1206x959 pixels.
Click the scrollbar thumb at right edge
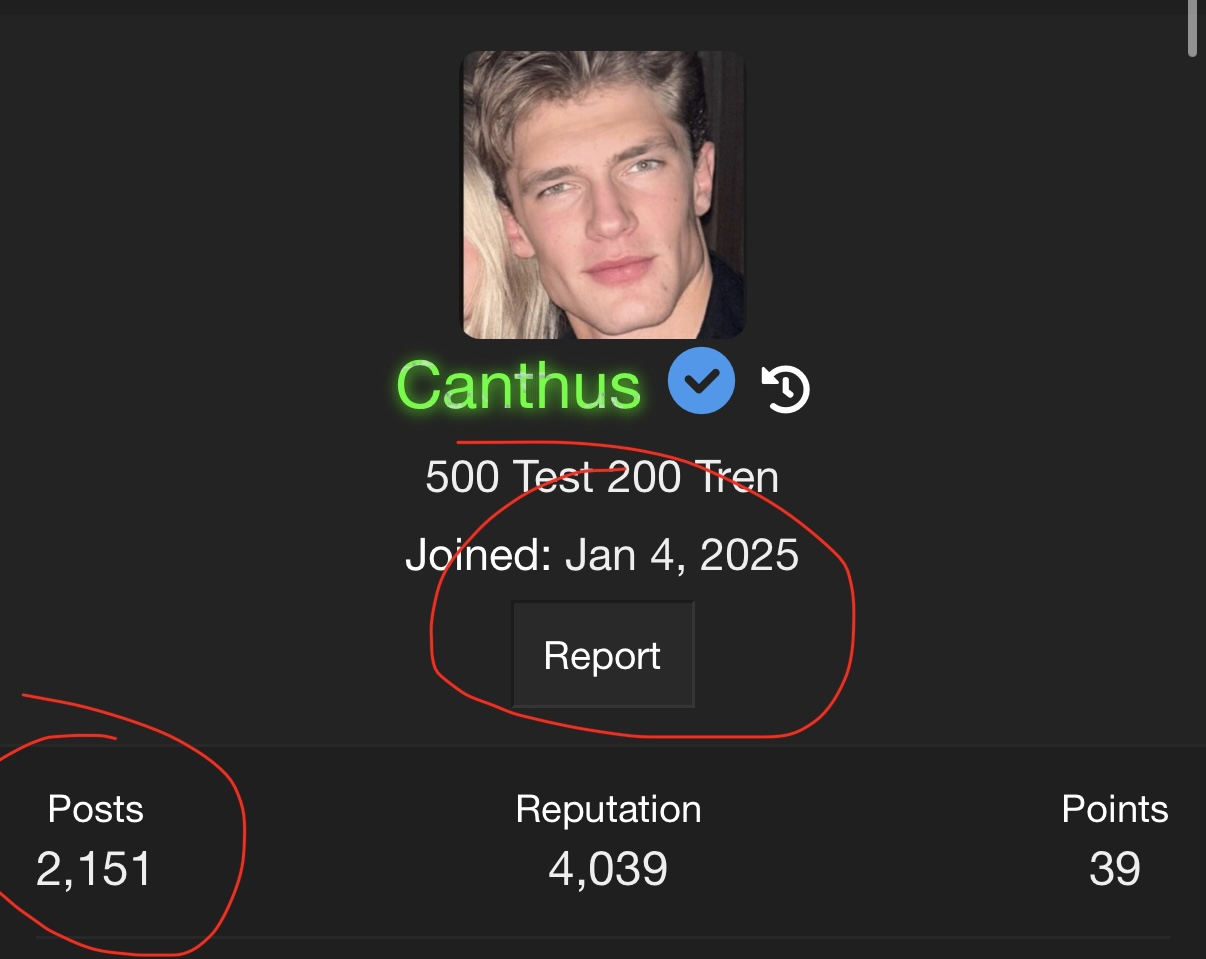click(1192, 30)
